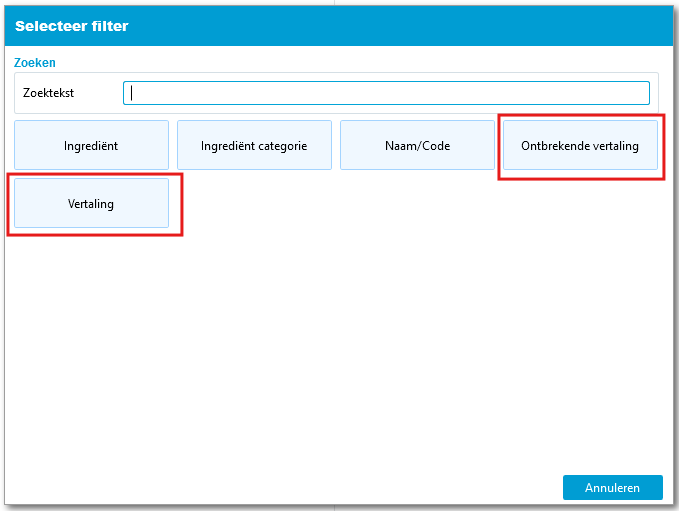Focus the search text box next to Zoektekst
This screenshot has width=679, height=511.
click(x=386, y=93)
